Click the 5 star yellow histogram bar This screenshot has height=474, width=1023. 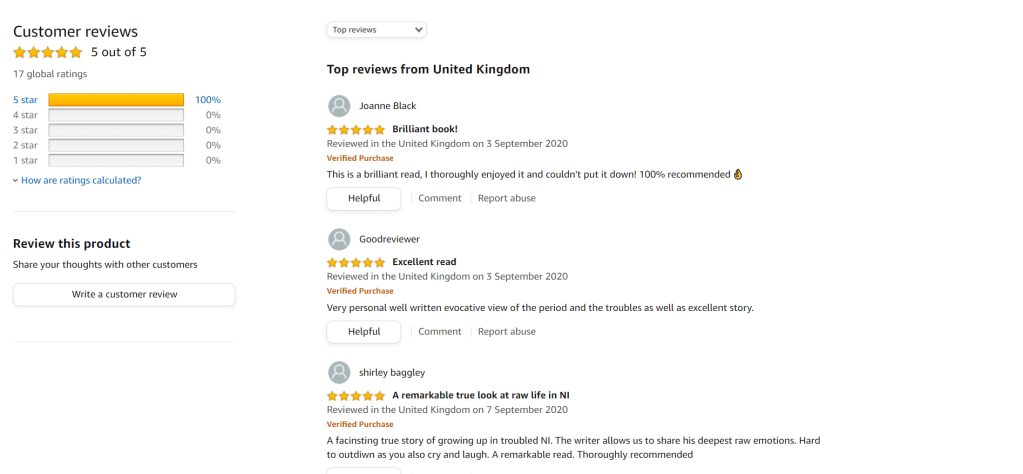pyautogui.click(x=116, y=100)
